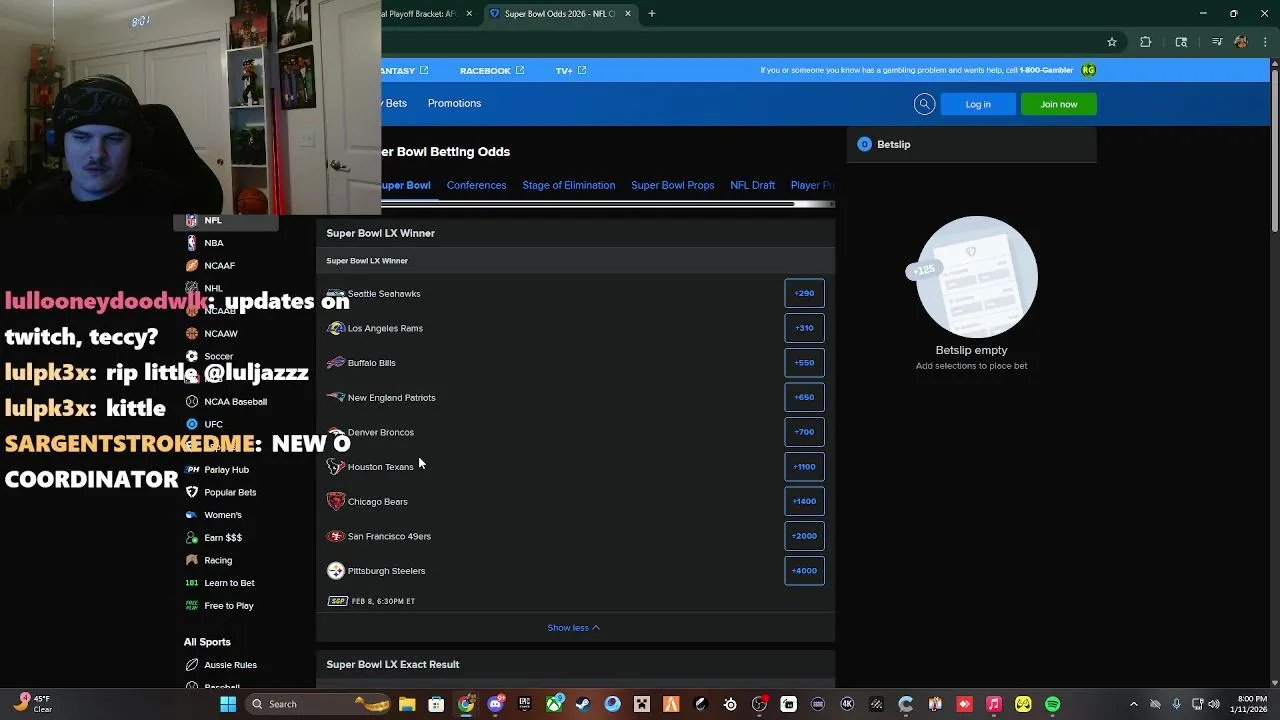Viewport: 1280px width, 720px height.
Task: Select the Super Bowl Odds 2026 browser tab
Action: coord(561,14)
